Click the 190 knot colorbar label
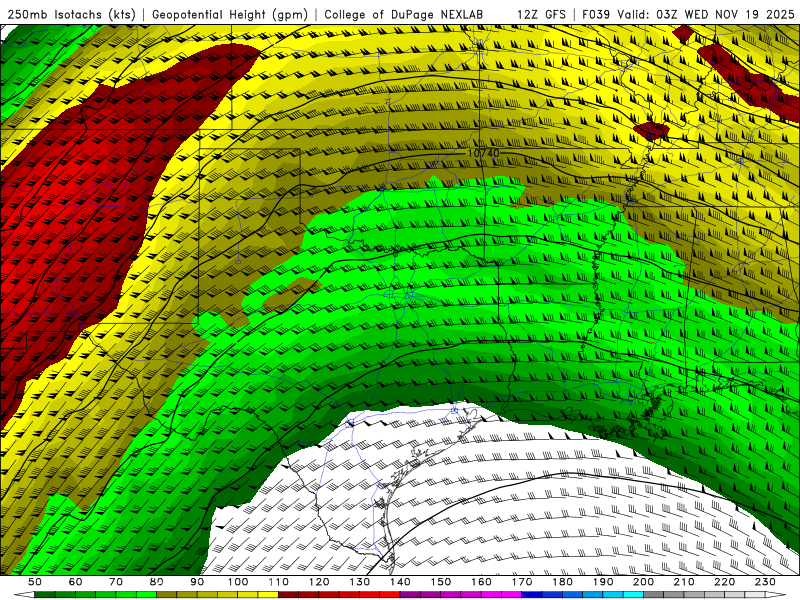Screen dimensions: 800x600 tap(603, 582)
